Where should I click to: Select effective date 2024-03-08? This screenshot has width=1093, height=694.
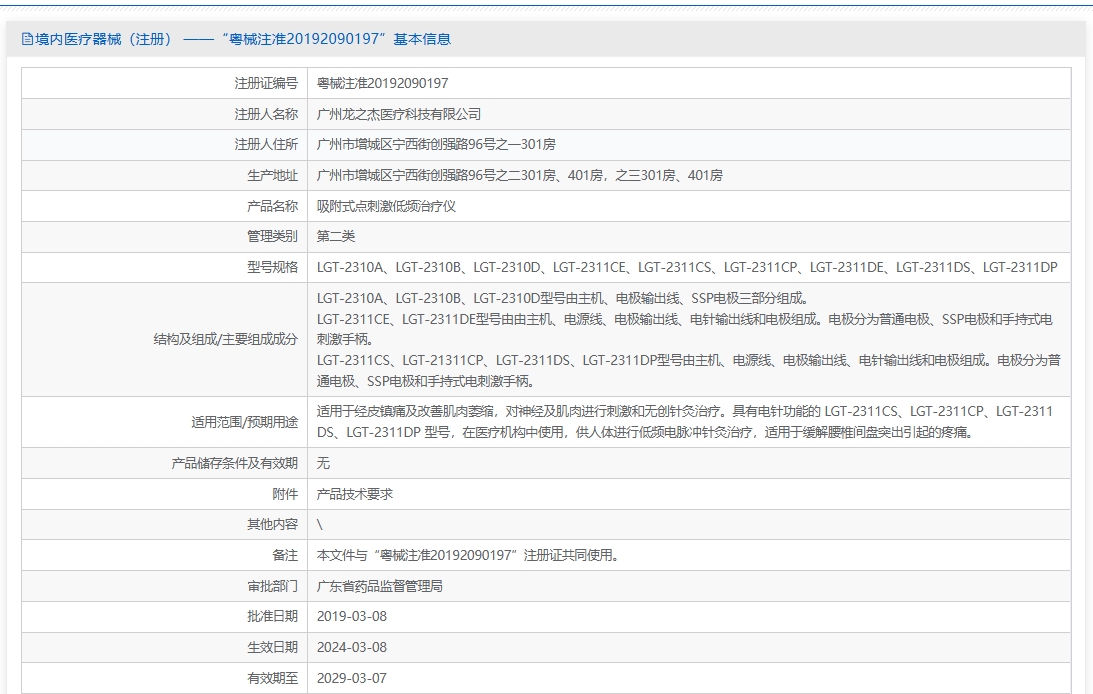[x=351, y=647]
